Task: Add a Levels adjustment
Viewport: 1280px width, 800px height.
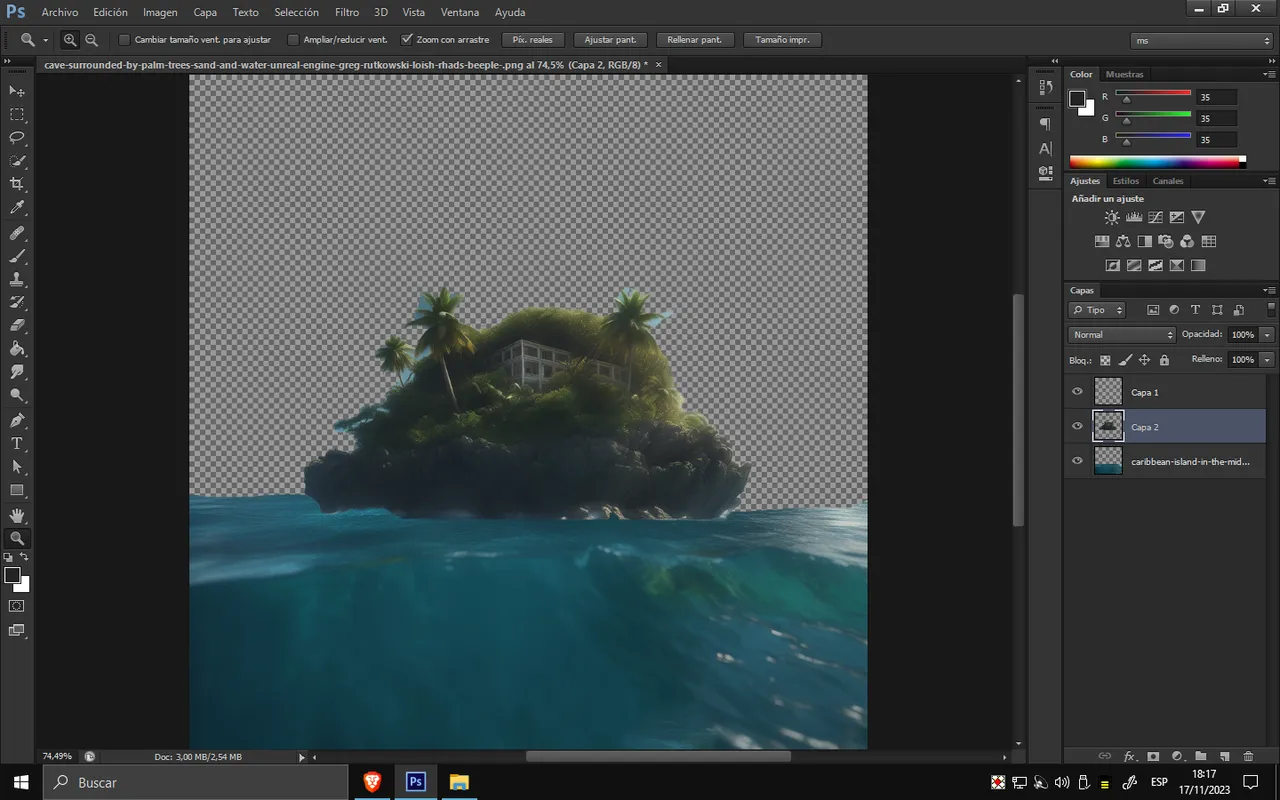Action: (1134, 217)
